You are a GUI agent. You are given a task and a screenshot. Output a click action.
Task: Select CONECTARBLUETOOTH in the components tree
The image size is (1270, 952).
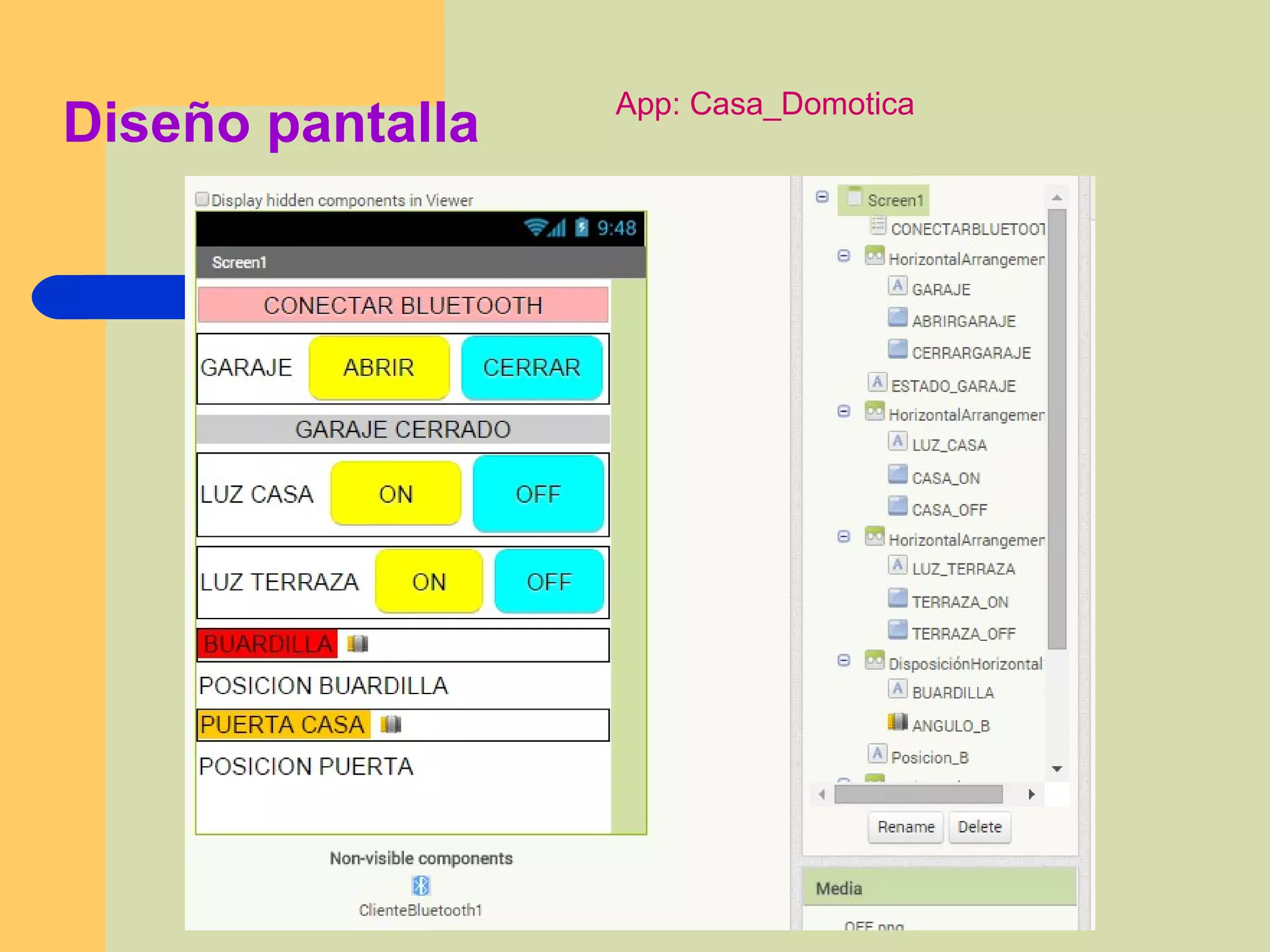click(x=968, y=229)
